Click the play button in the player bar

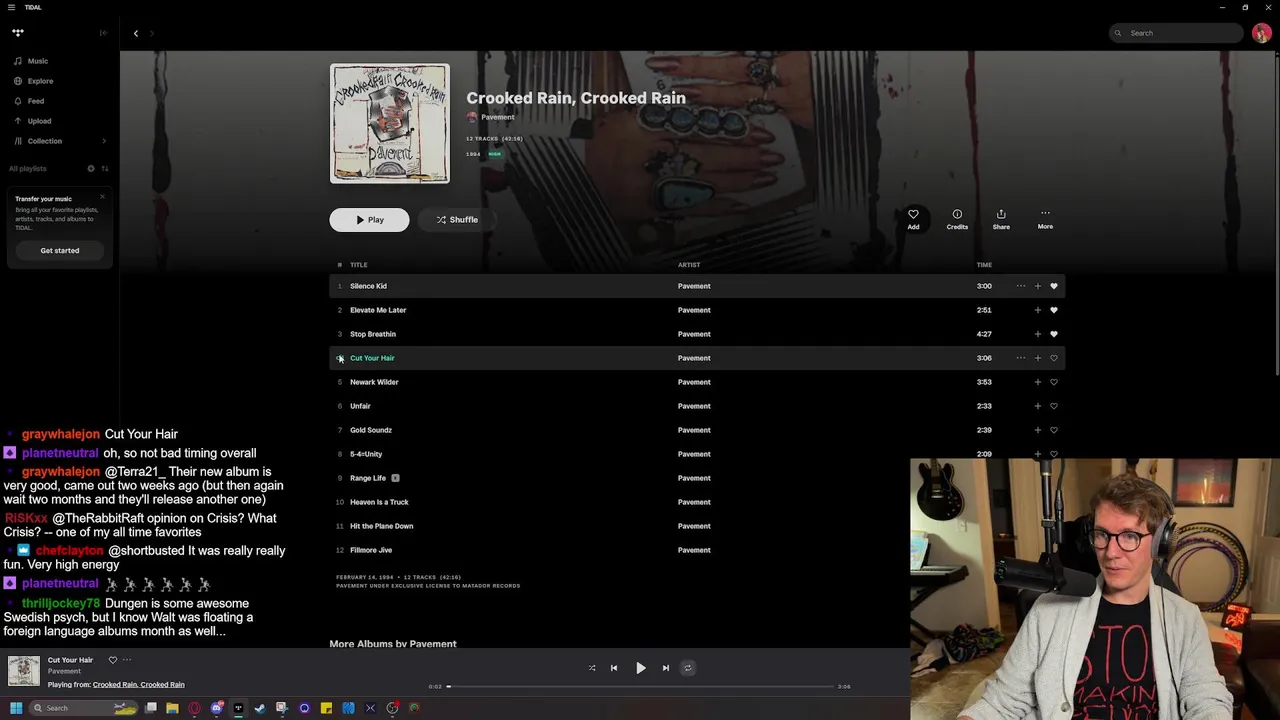[640, 668]
